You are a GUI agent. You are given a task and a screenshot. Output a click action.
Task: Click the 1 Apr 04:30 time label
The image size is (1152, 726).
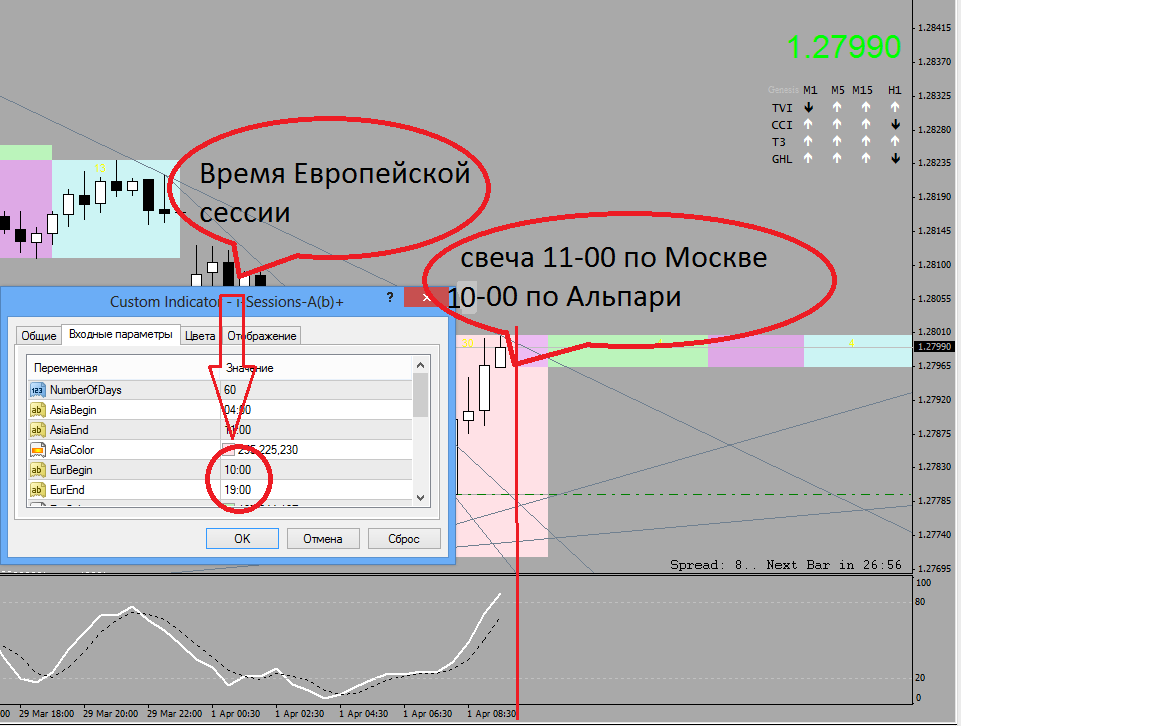(x=364, y=714)
